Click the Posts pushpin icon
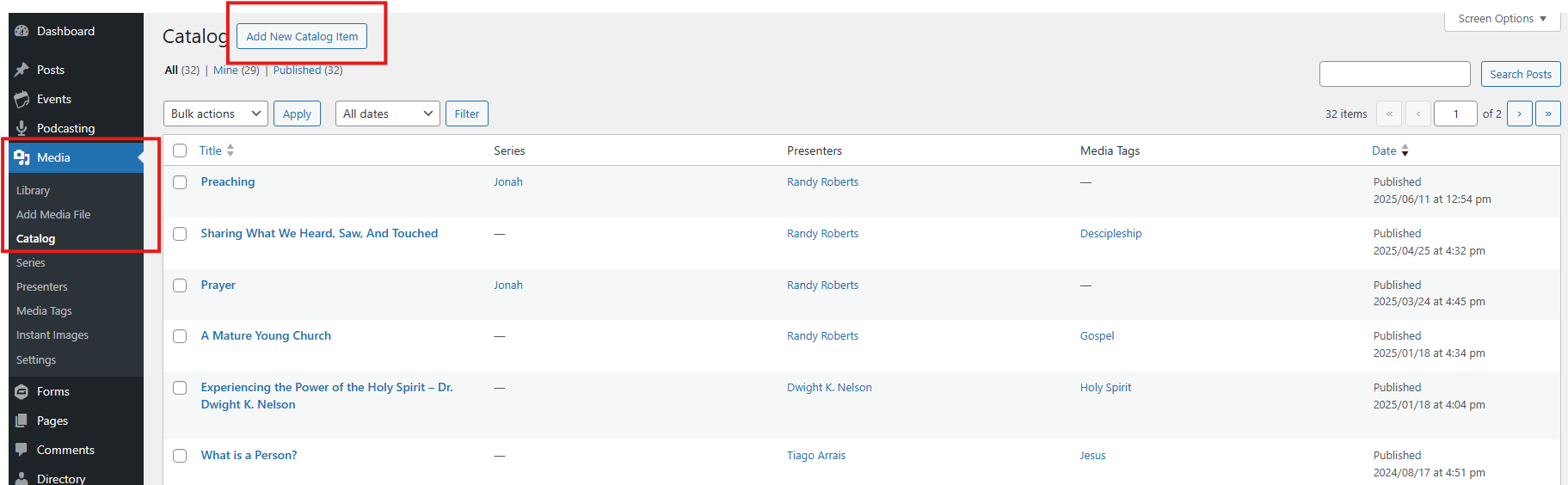Image resolution: width=1568 pixels, height=485 pixels. (x=22, y=70)
